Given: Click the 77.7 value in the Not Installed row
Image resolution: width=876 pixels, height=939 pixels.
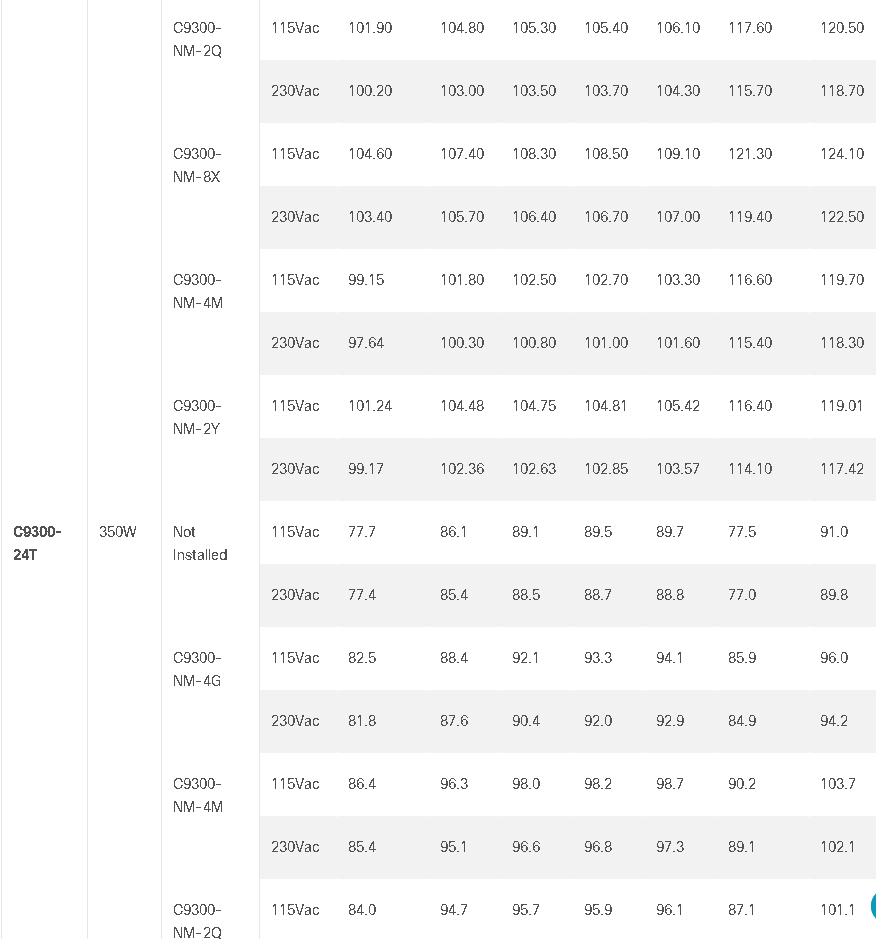Looking at the screenshot, I should point(362,532).
